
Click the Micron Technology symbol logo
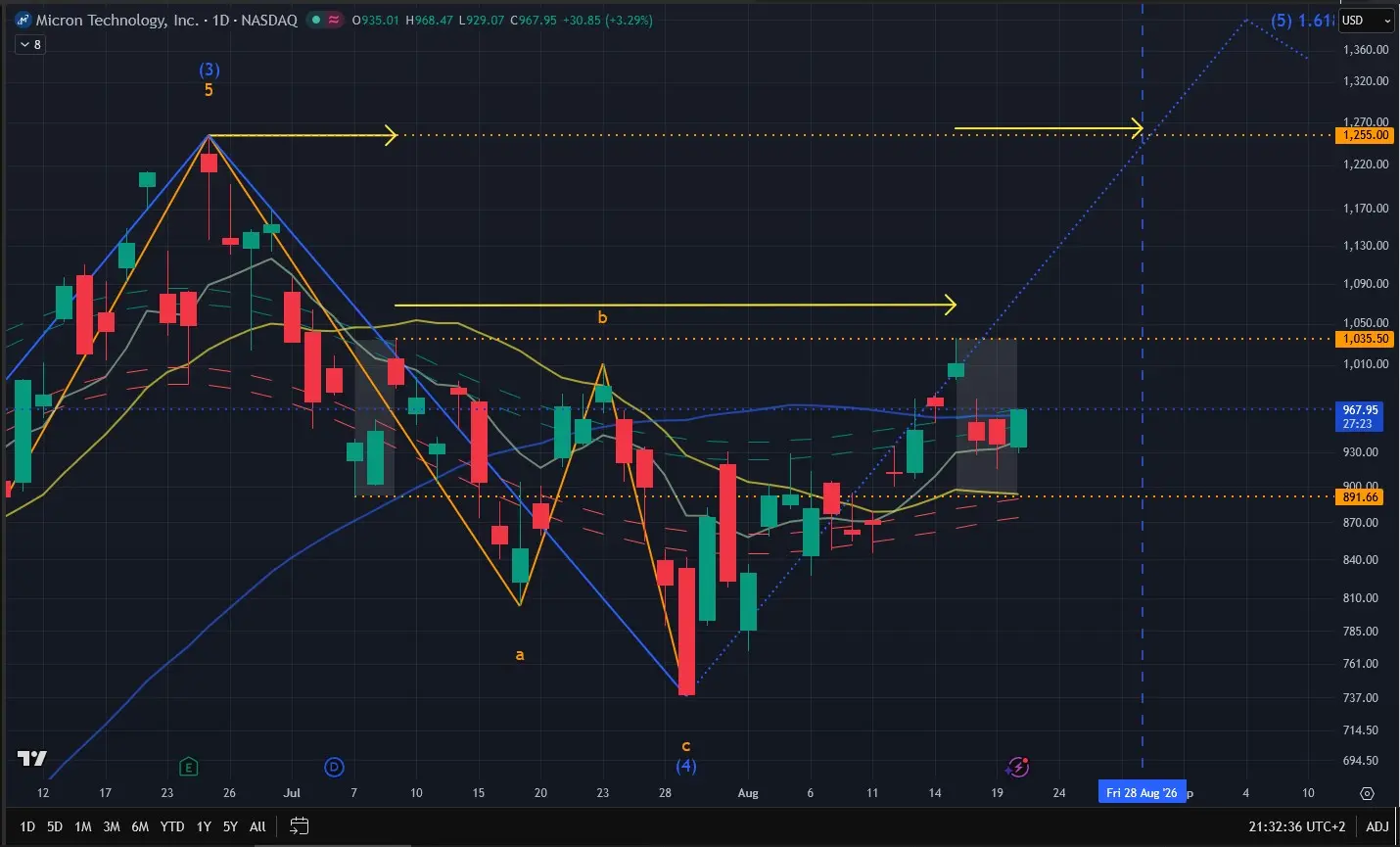point(23,20)
